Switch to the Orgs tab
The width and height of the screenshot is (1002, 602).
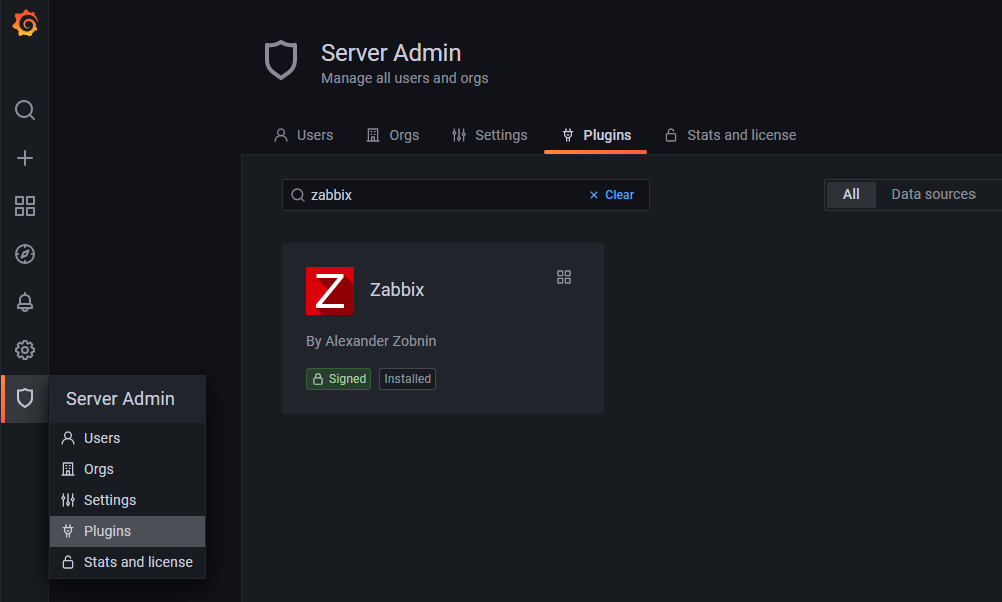392,135
